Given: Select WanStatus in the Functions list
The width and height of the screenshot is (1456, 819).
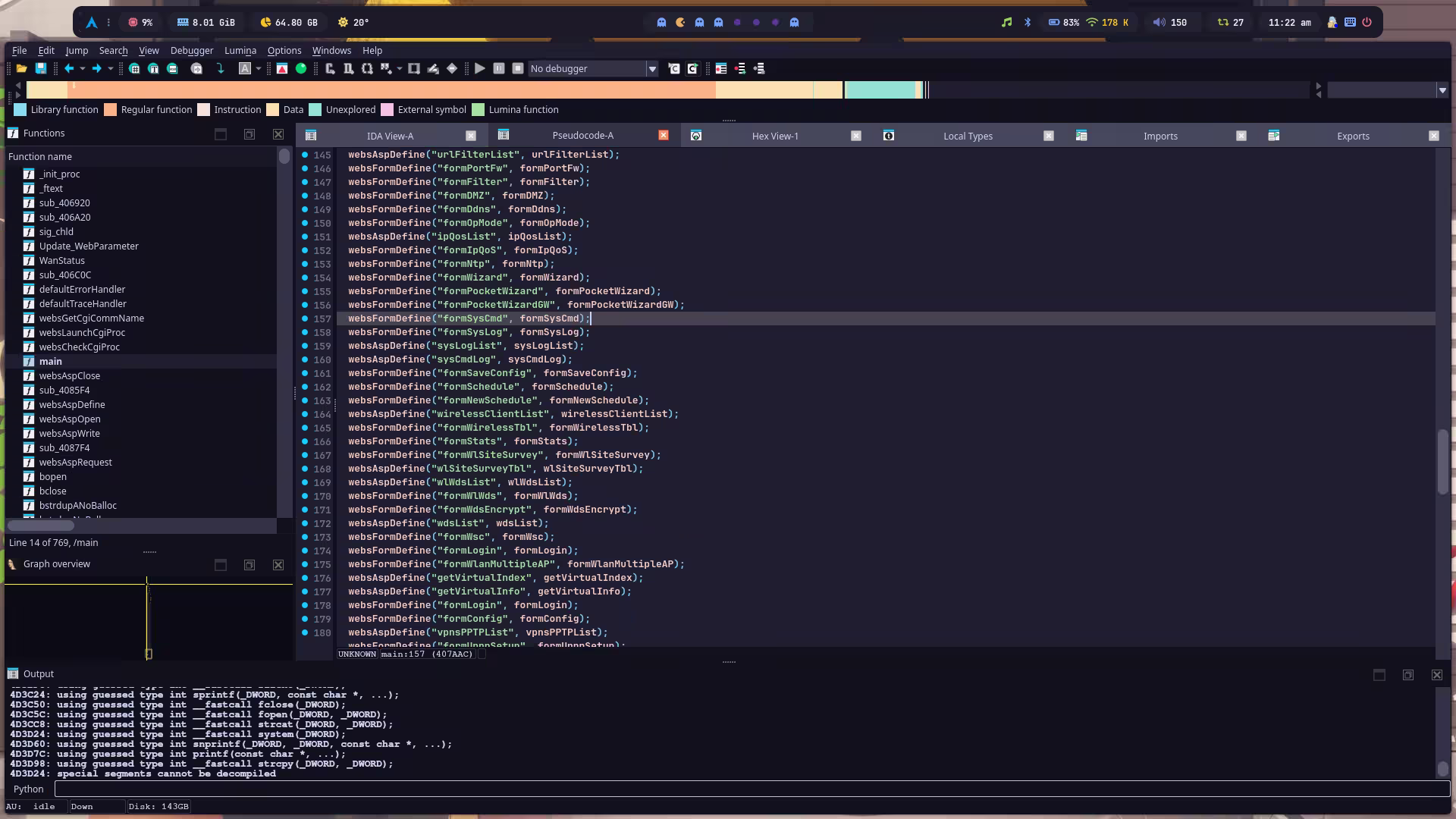Looking at the screenshot, I should tap(62, 261).
